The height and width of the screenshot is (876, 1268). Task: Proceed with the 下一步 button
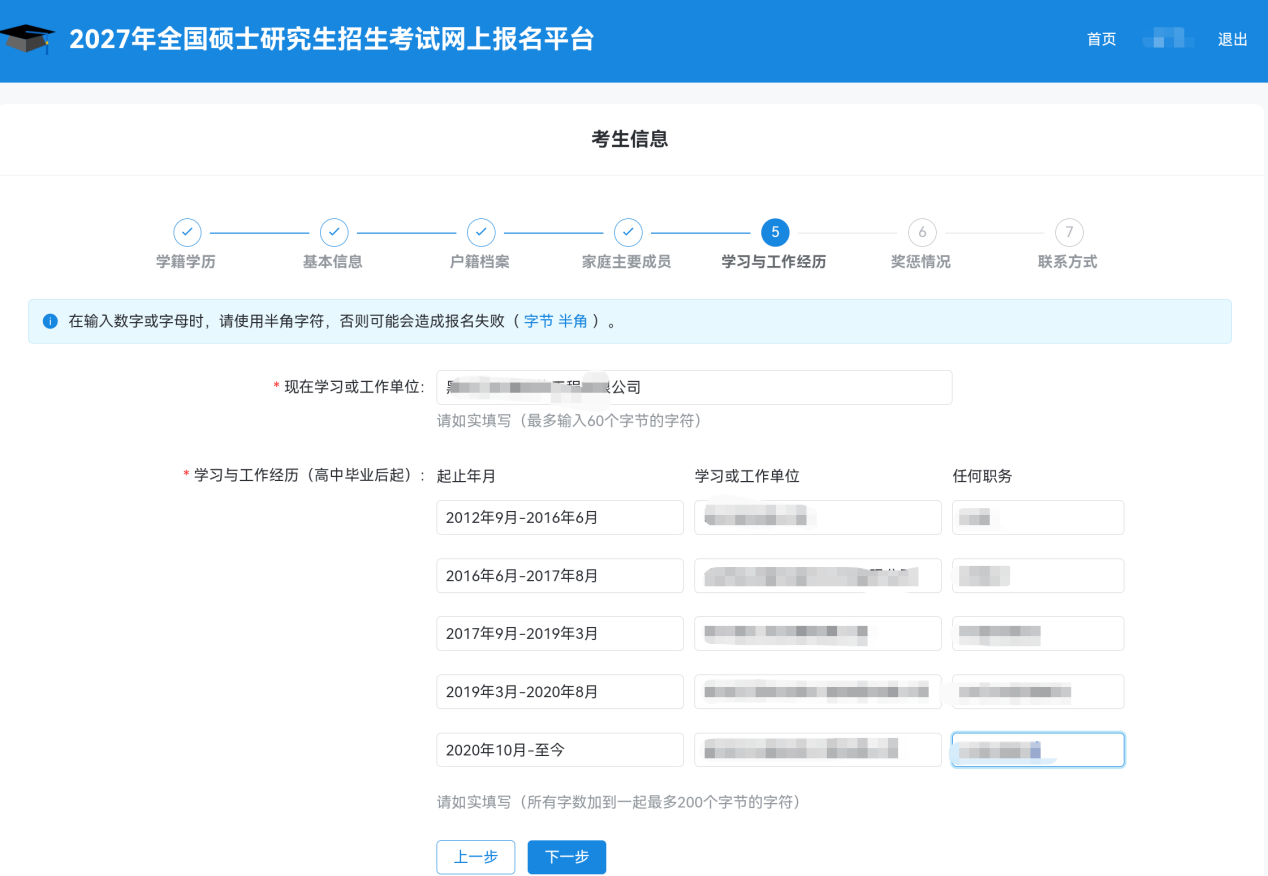(x=567, y=857)
